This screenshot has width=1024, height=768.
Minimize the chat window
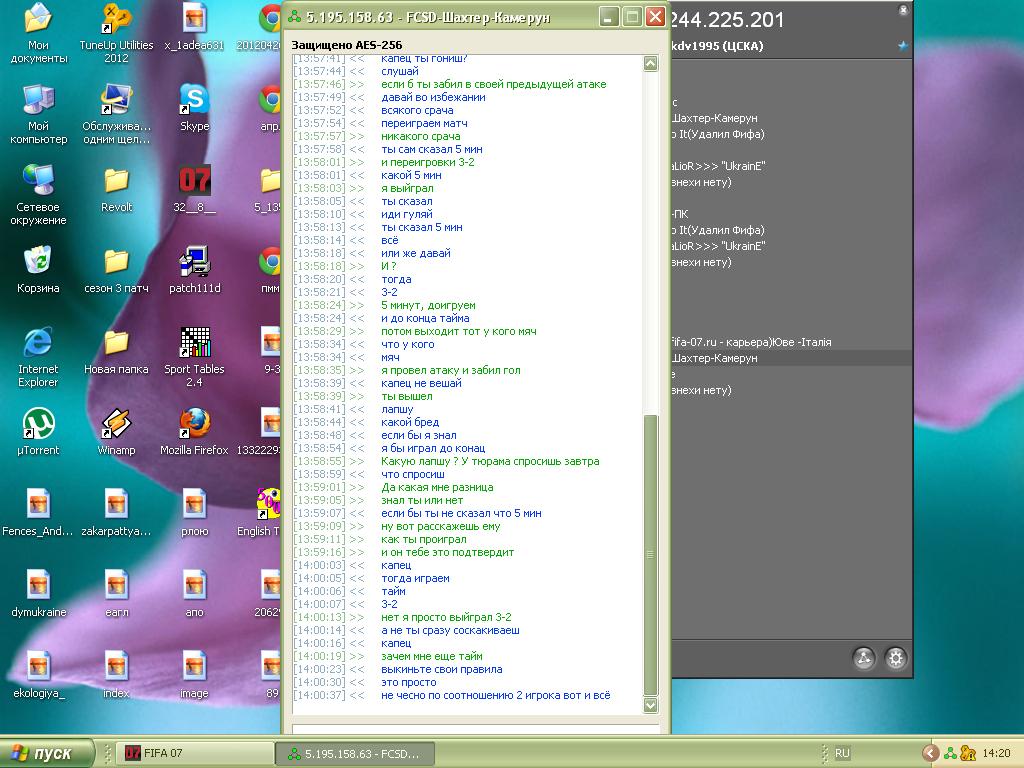point(609,17)
